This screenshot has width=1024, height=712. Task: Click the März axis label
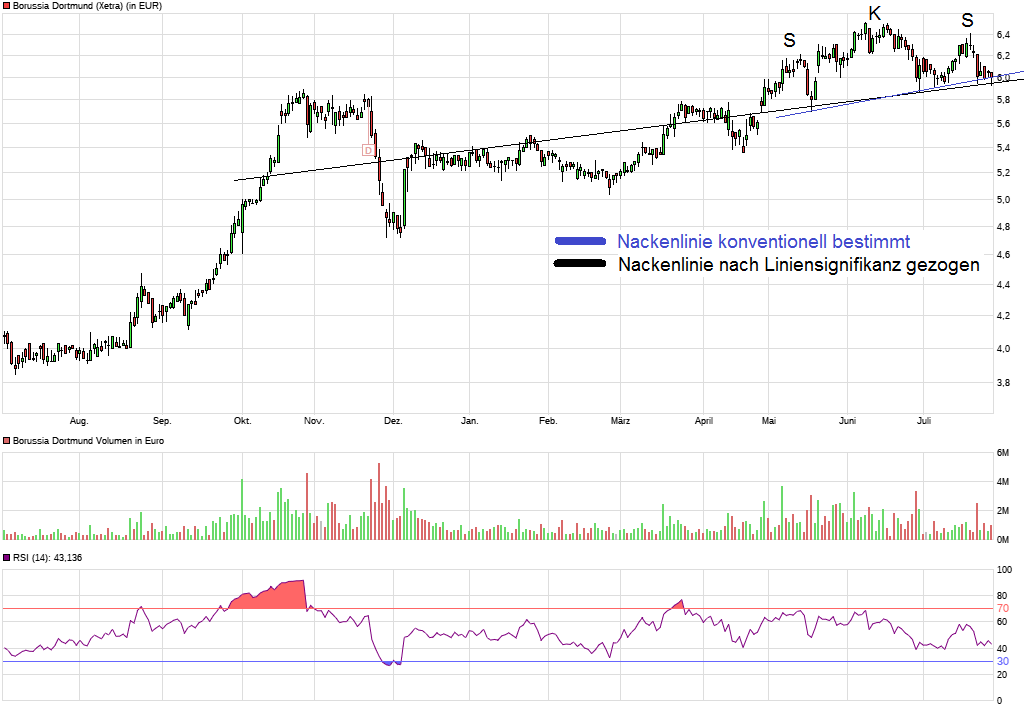tap(620, 421)
